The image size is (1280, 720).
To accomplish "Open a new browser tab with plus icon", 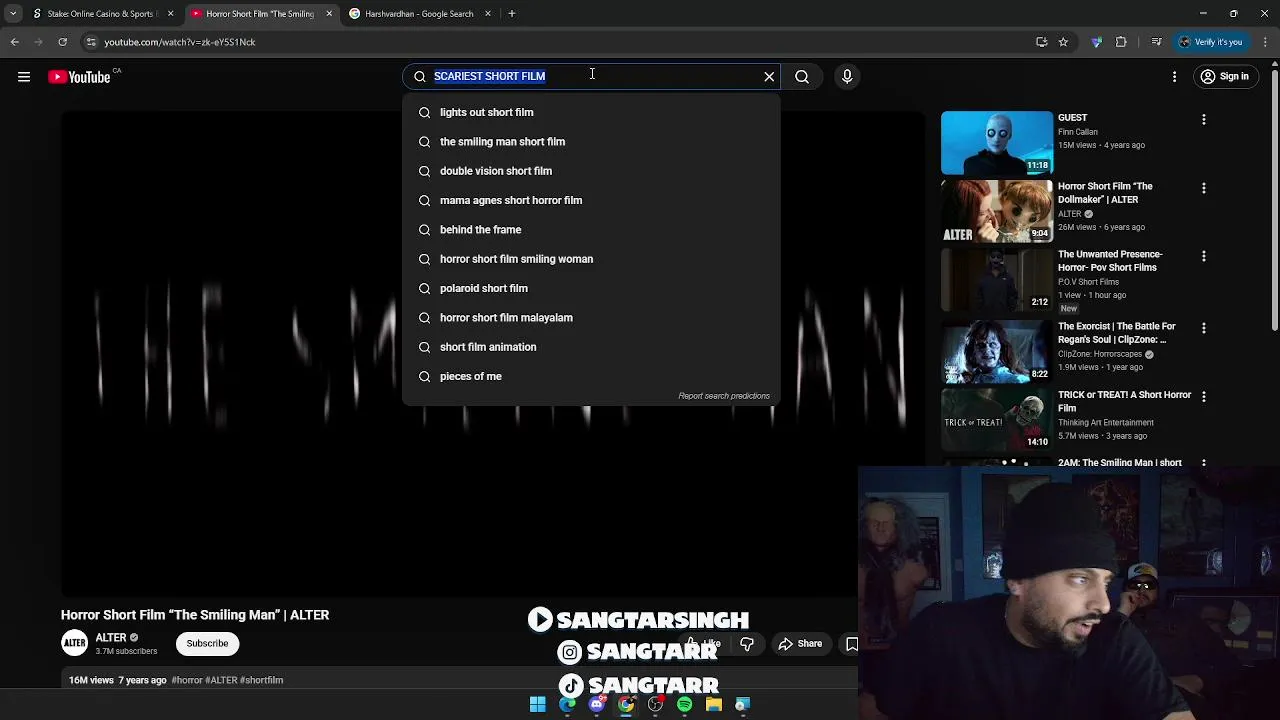I will [x=512, y=14].
